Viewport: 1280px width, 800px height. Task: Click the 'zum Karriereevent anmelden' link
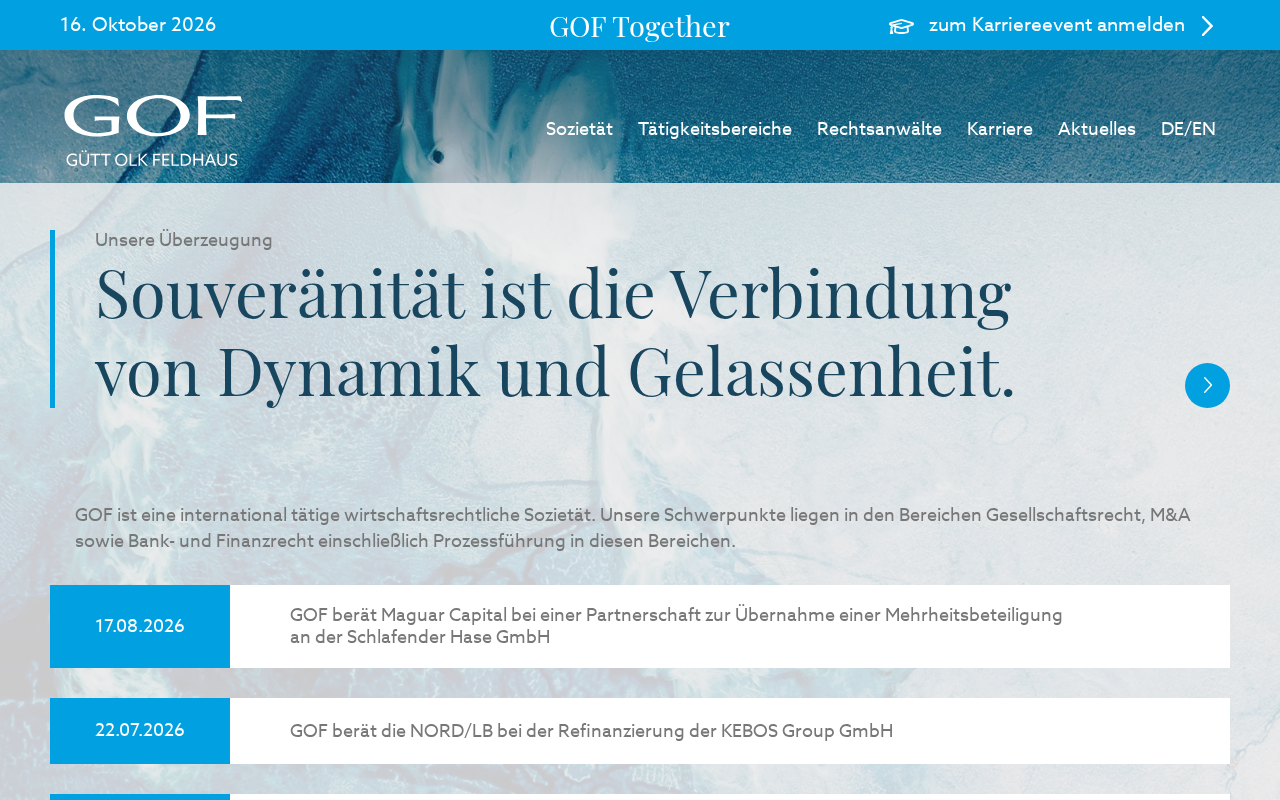tap(1057, 25)
